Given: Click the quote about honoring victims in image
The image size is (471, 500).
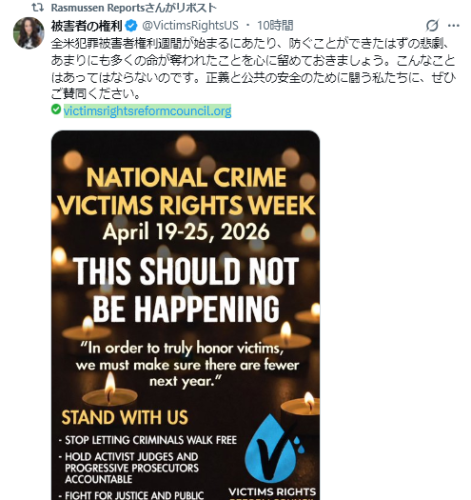Looking at the screenshot, I should [187, 365].
